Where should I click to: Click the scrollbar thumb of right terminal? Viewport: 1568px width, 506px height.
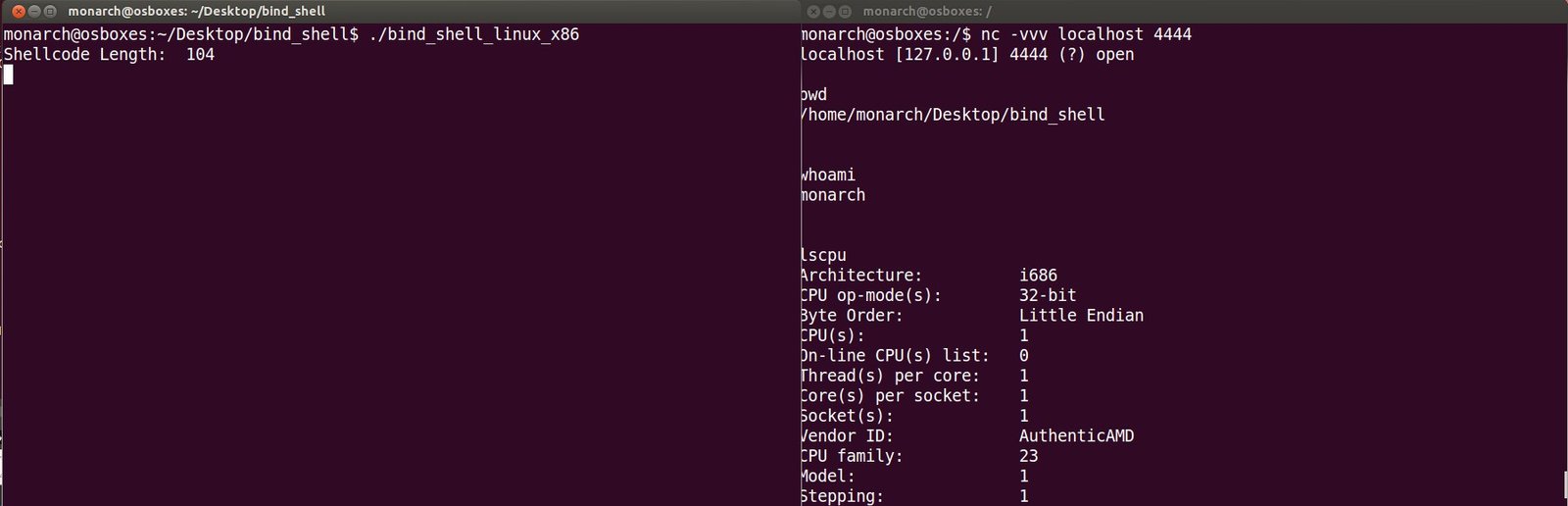(x=1565, y=486)
